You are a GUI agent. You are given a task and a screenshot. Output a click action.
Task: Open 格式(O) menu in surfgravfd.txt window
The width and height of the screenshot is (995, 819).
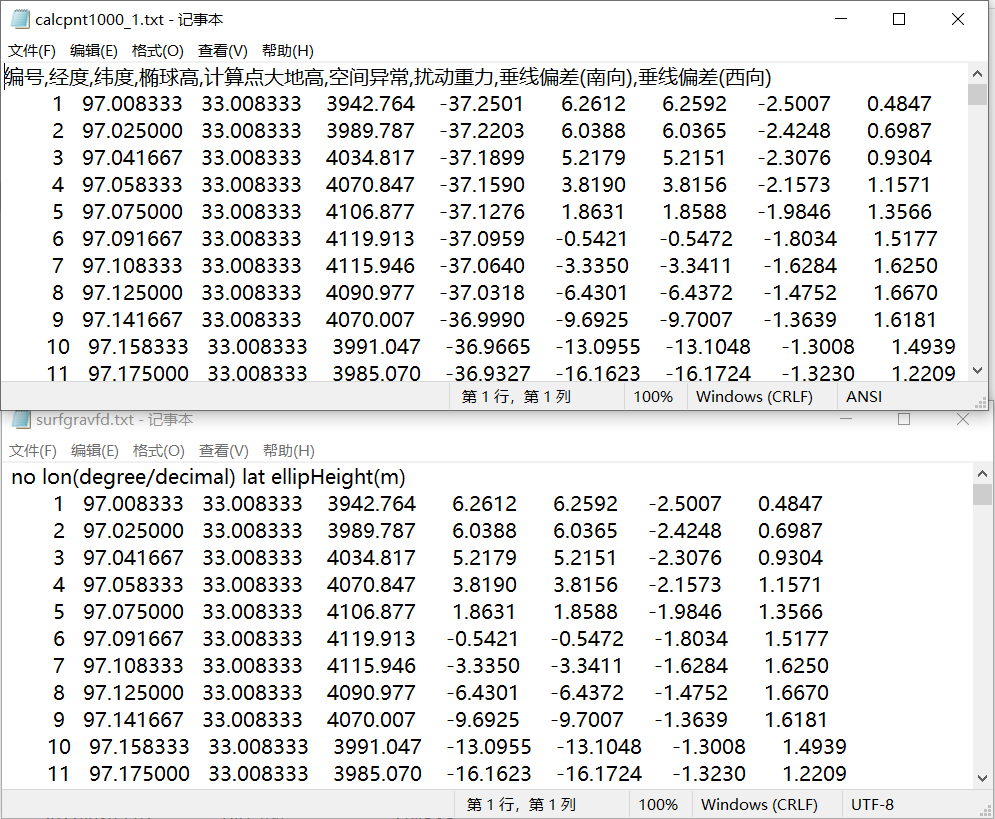pos(159,450)
